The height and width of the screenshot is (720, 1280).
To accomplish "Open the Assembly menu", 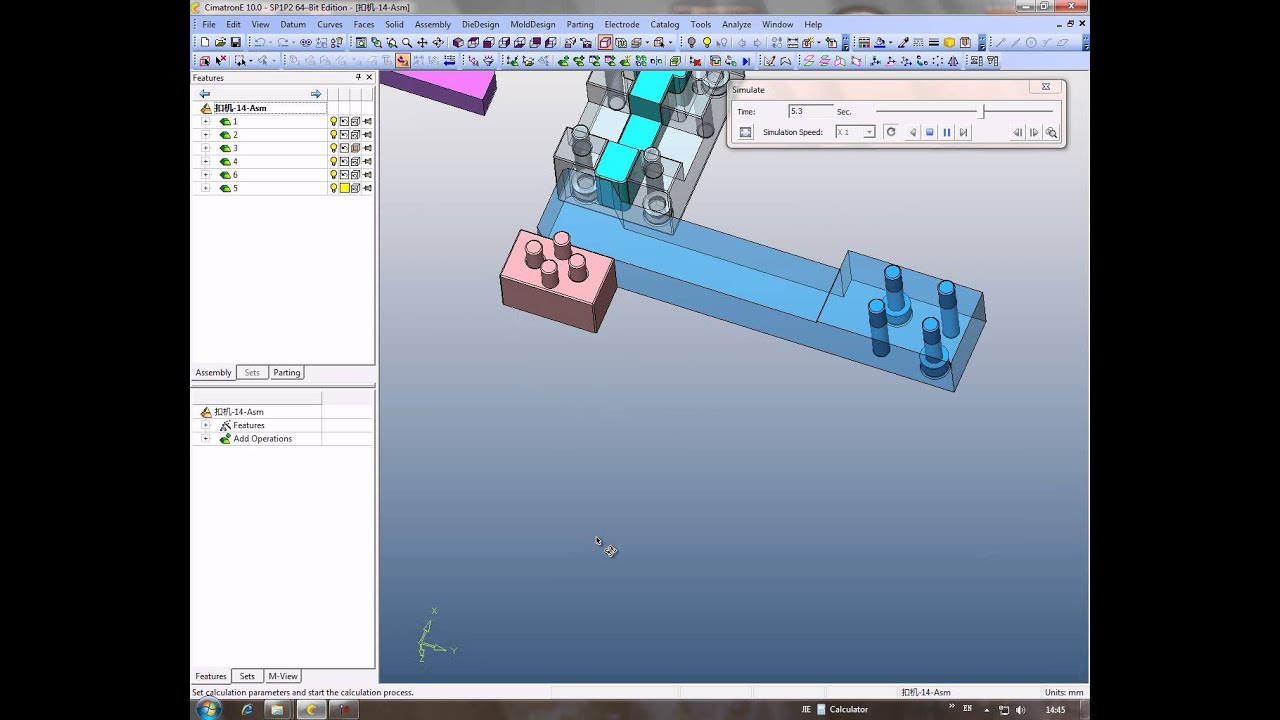I will (433, 24).
